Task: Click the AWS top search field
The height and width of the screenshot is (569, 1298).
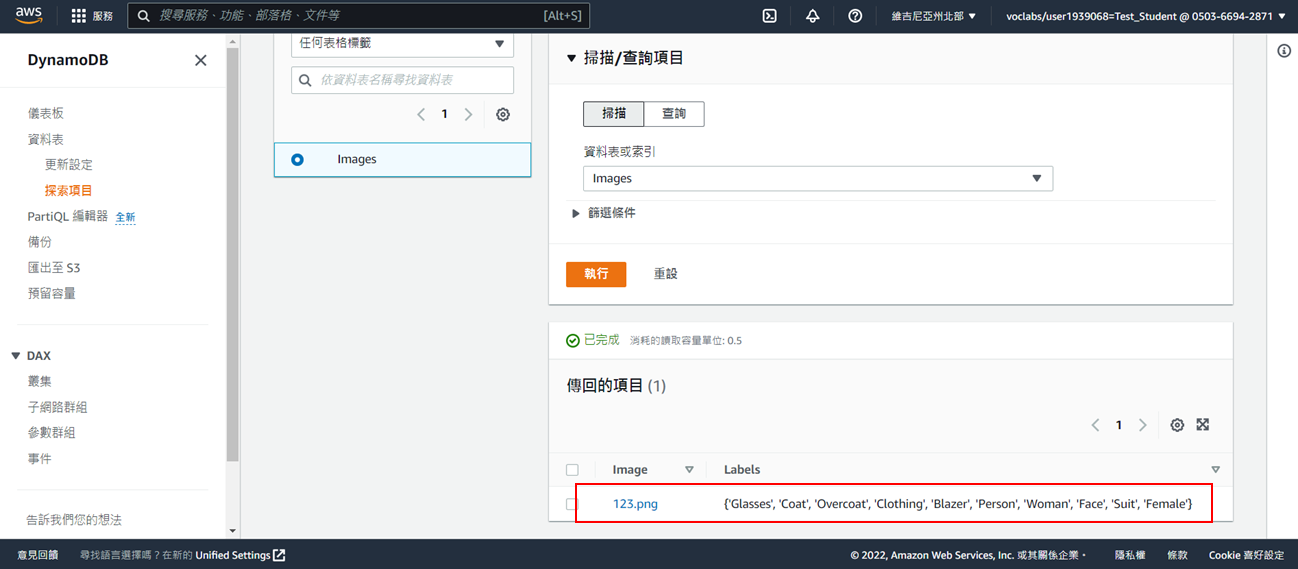Action: [x=358, y=16]
